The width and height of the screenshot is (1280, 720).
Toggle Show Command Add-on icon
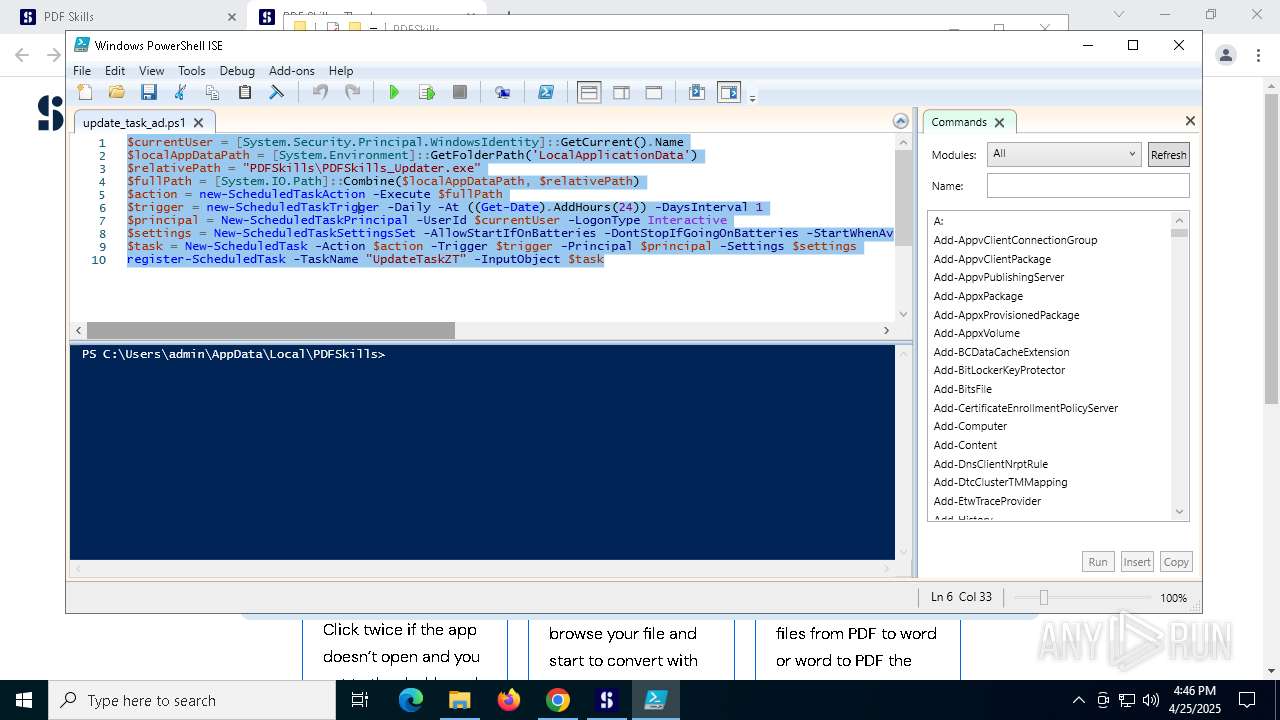pyautogui.click(x=729, y=93)
